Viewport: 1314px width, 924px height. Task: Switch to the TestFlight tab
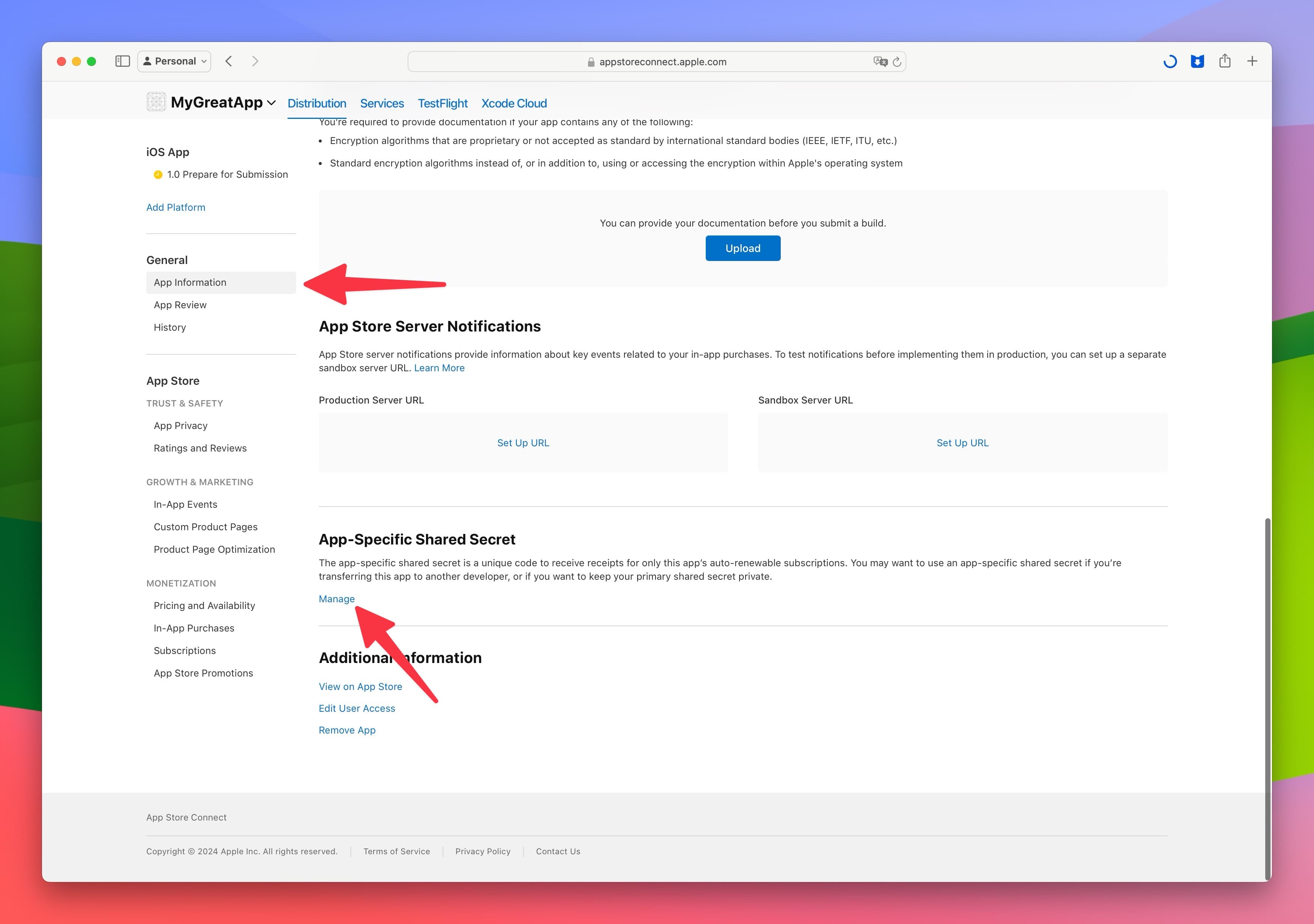tap(442, 103)
